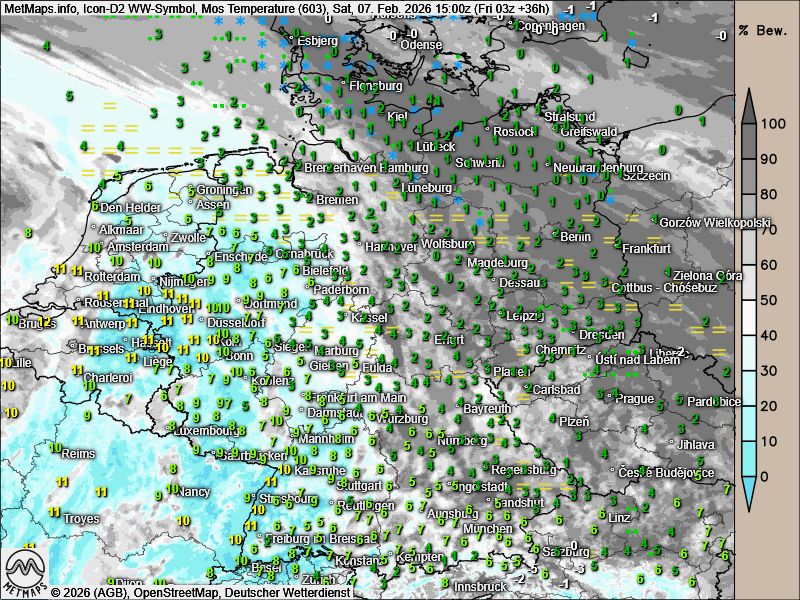Viewport: 800px width, 600px height.
Task: Click the 0 value on the cloud scale
Action: 765,476
